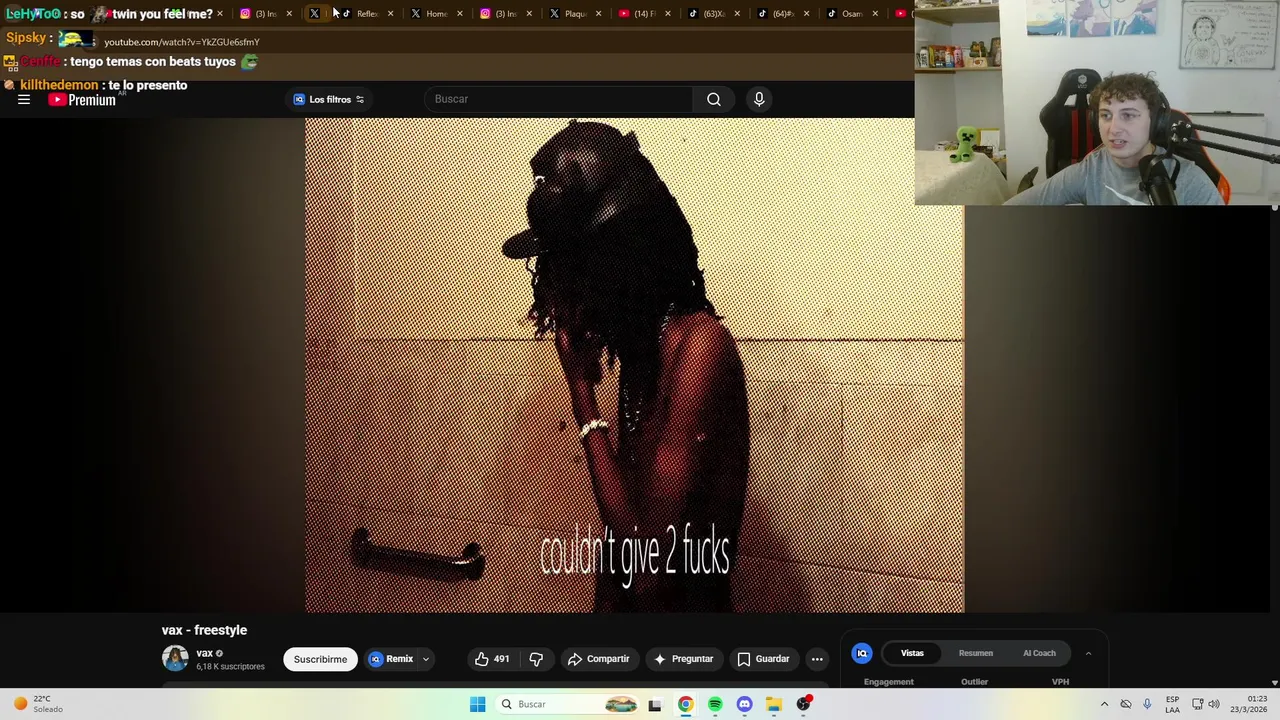The width and height of the screenshot is (1280, 720).
Task: Open system tray microphone icon
Action: [1147, 704]
